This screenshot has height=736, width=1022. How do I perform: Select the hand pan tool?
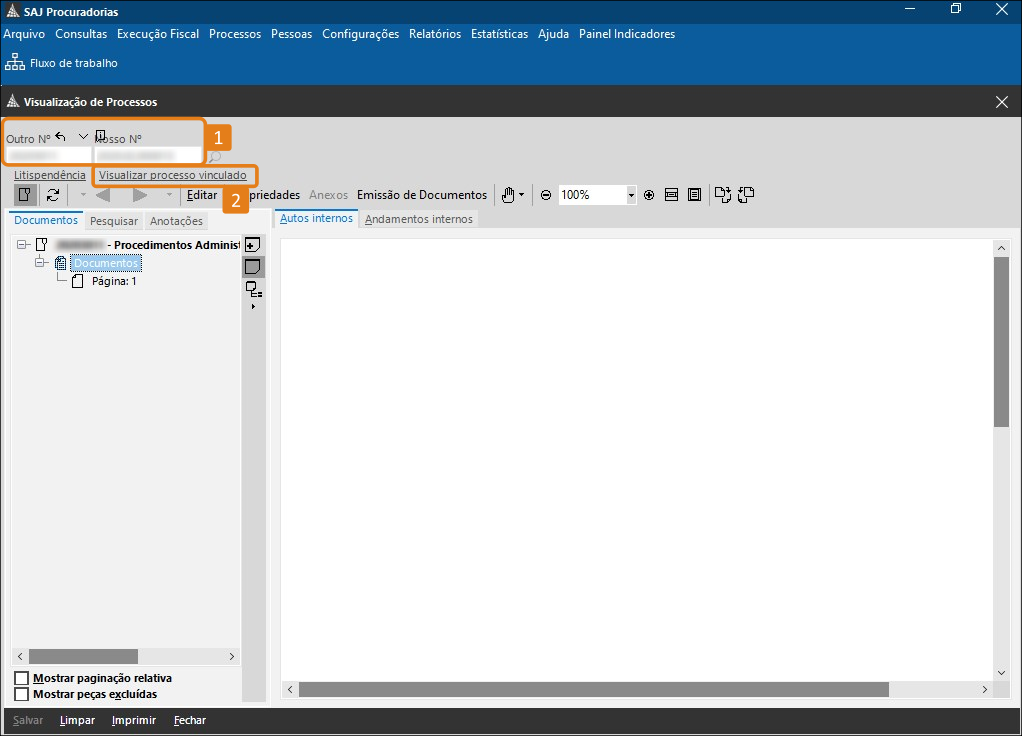click(508, 195)
